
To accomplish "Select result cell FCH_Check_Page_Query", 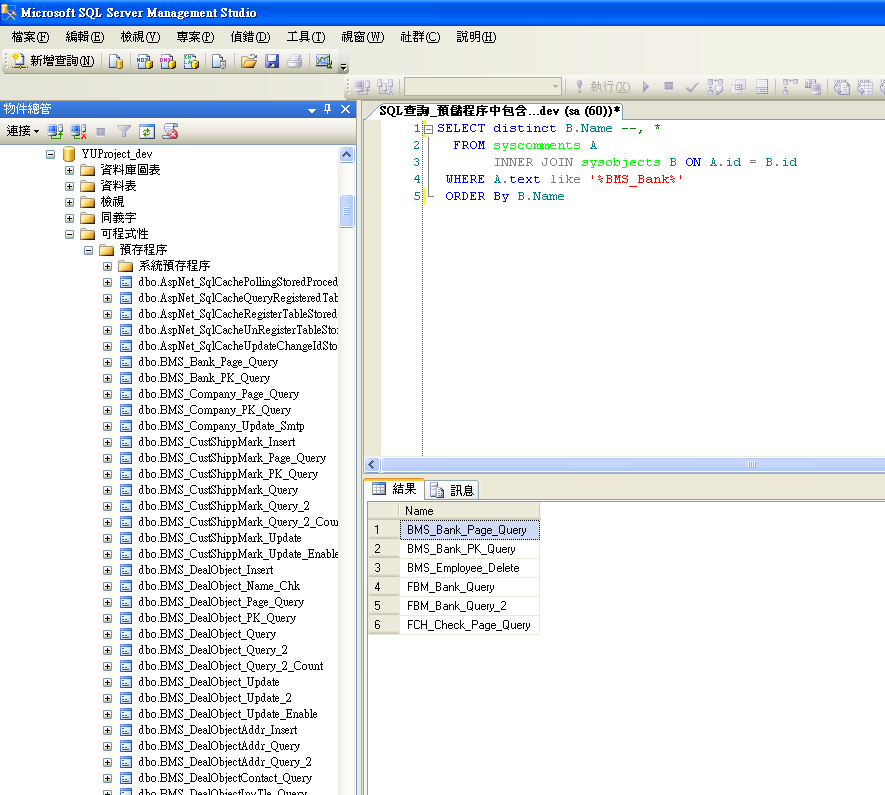I will coord(470,625).
